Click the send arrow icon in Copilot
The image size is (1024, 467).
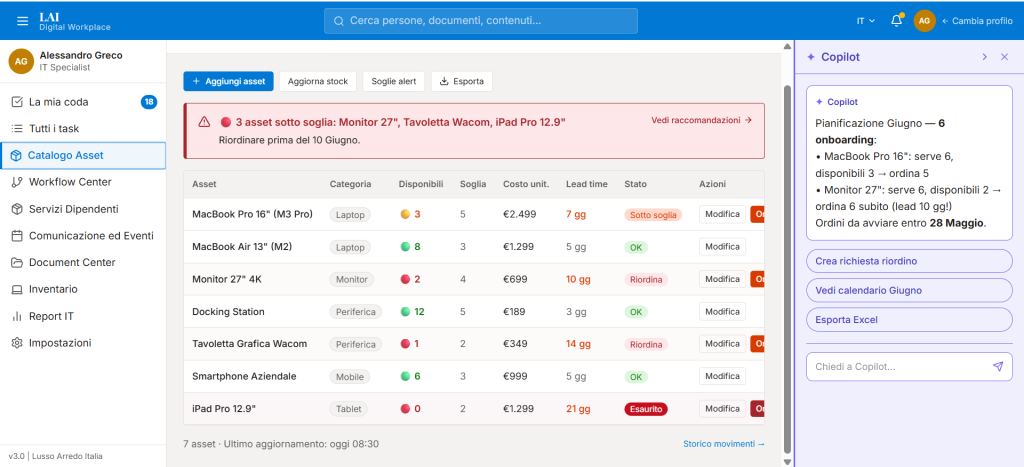997,366
